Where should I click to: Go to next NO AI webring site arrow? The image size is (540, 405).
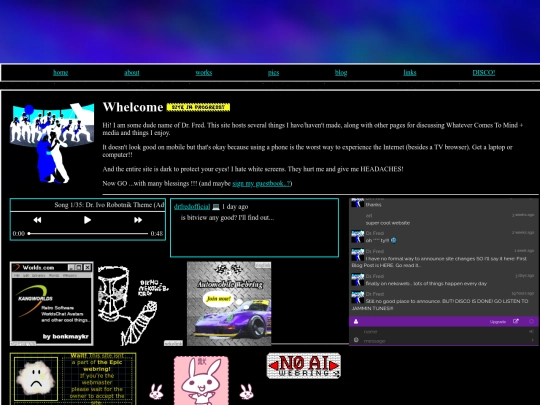(334, 365)
